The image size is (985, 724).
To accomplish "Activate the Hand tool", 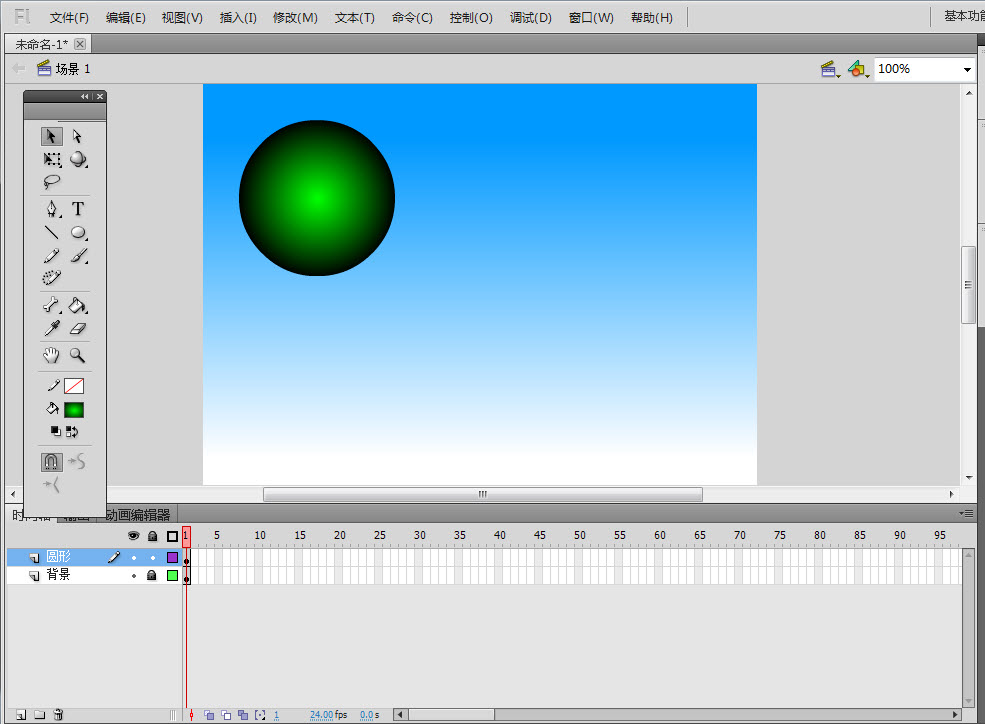I will click(x=52, y=355).
